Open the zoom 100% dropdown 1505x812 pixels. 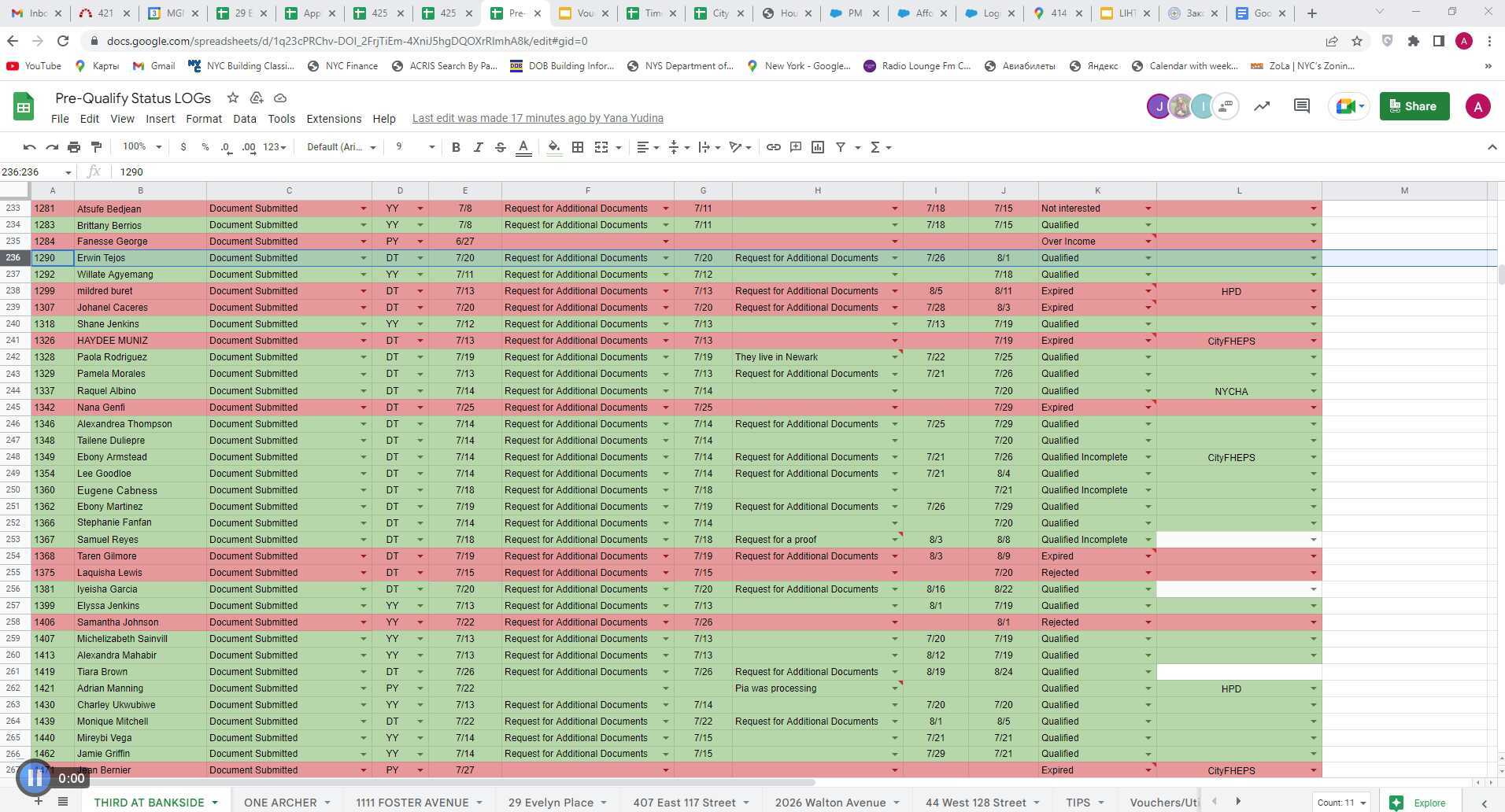pos(142,147)
